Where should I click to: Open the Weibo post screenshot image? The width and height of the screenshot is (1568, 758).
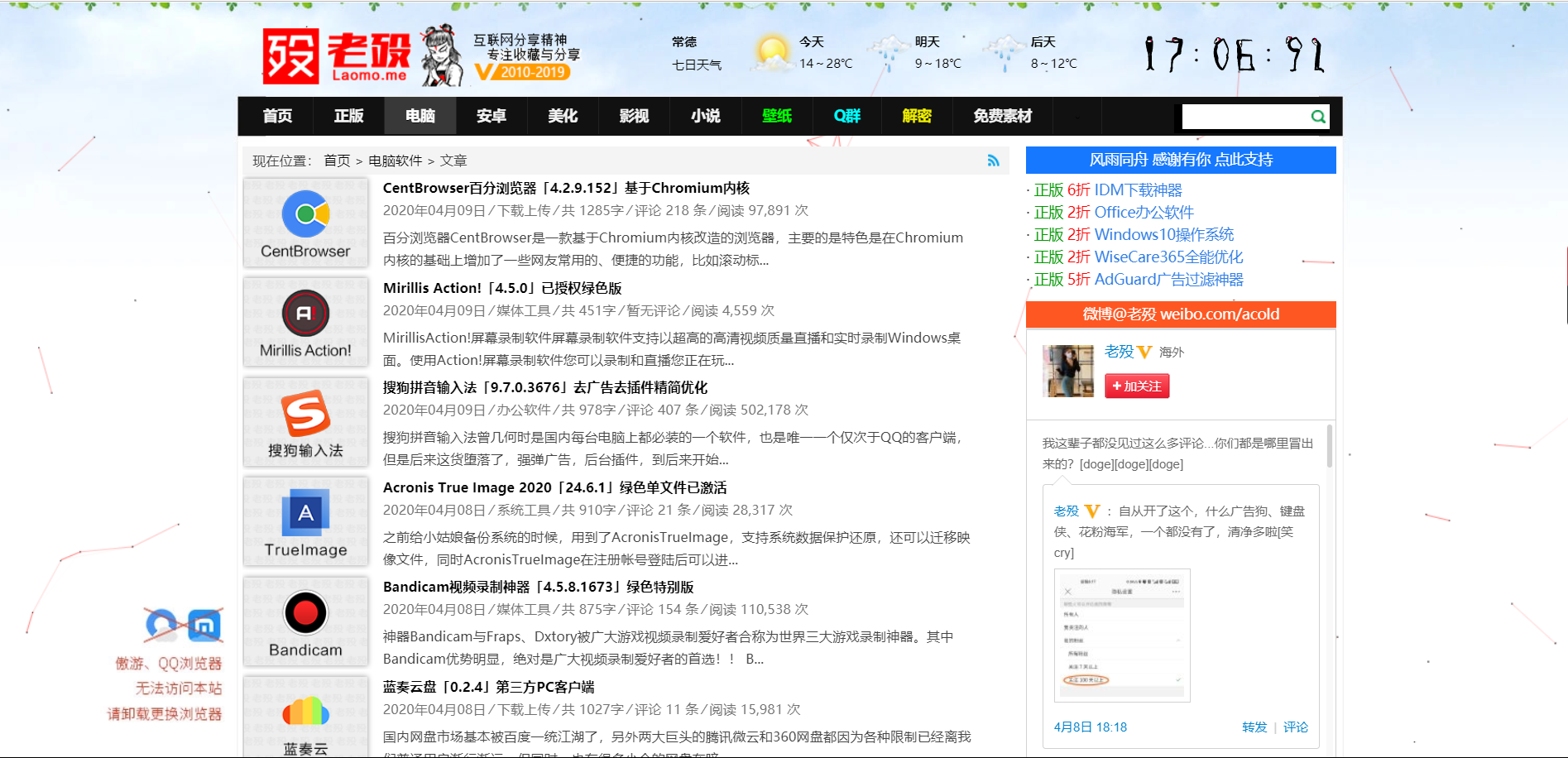pos(1122,636)
